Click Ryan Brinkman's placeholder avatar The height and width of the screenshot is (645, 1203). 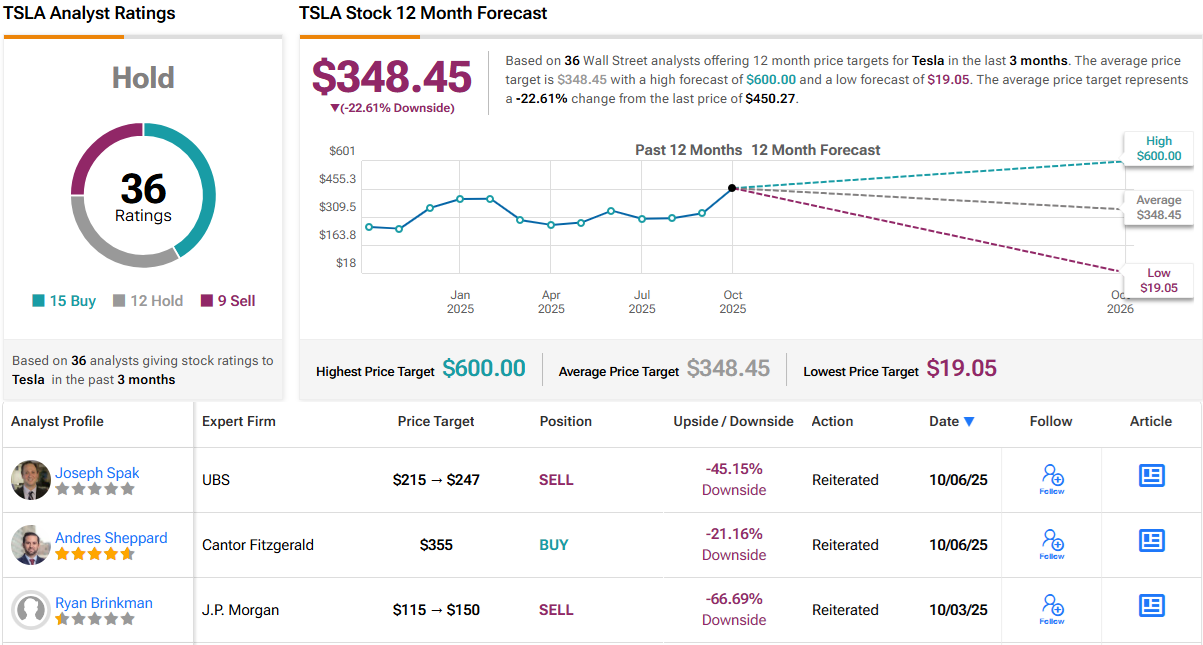tap(31, 610)
